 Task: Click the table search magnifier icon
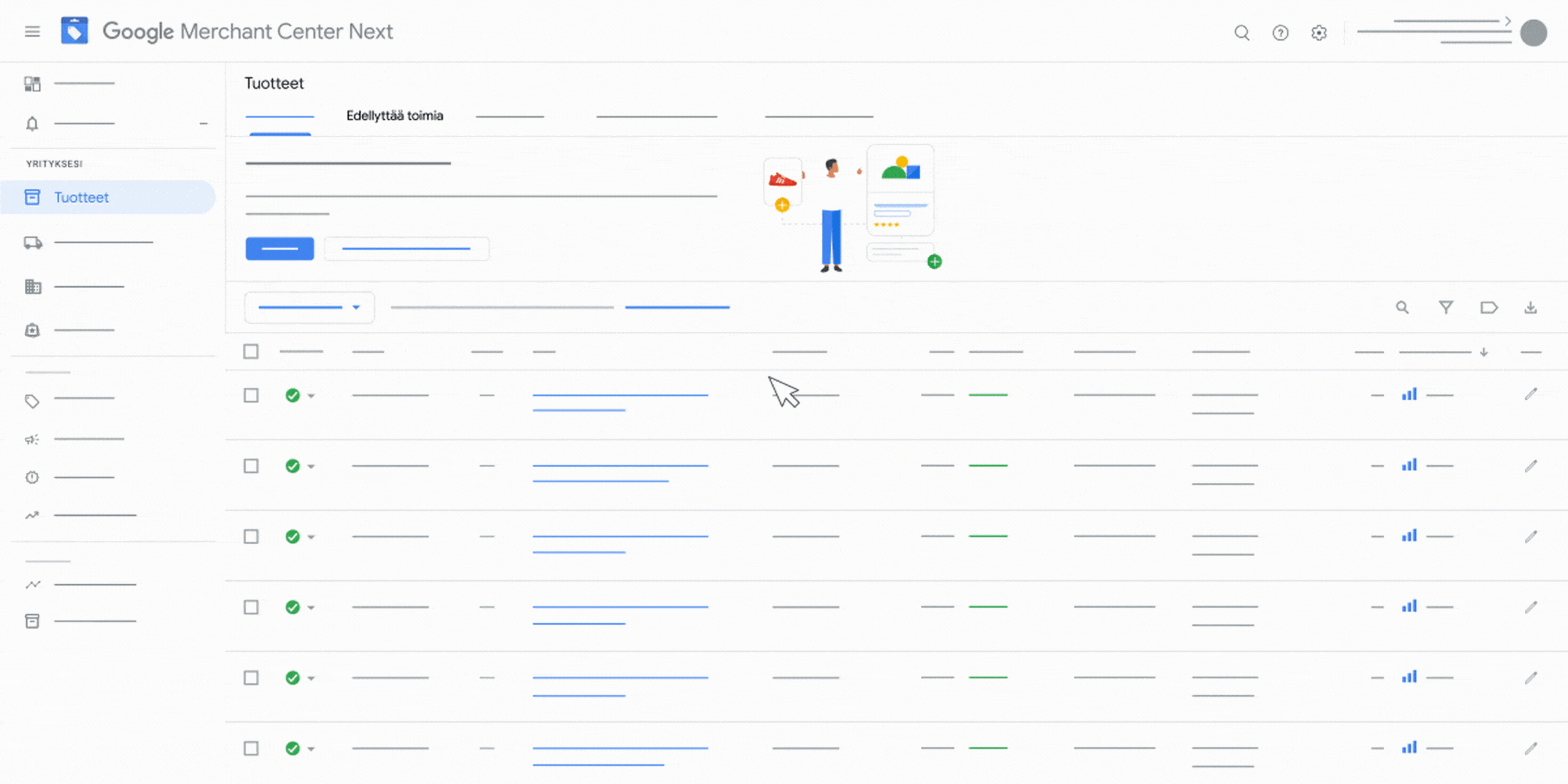pyautogui.click(x=1402, y=307)
